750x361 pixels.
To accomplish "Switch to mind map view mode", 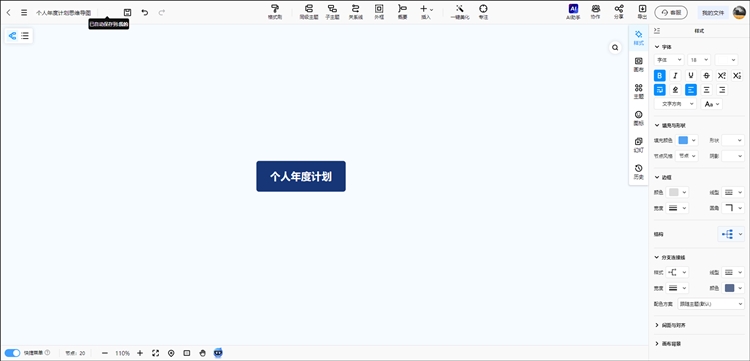I will click(x=12, y=36).
